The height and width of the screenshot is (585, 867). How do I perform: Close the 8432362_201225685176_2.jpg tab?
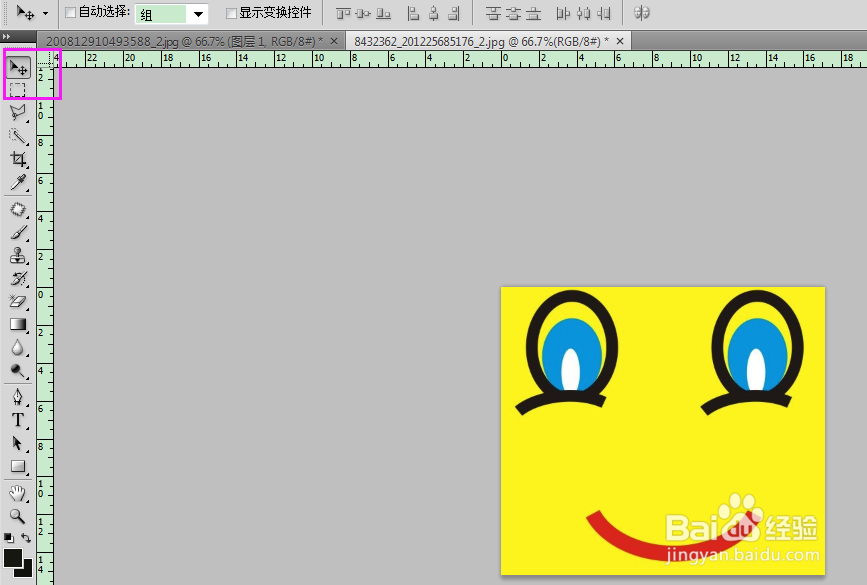tap(620, 40)
